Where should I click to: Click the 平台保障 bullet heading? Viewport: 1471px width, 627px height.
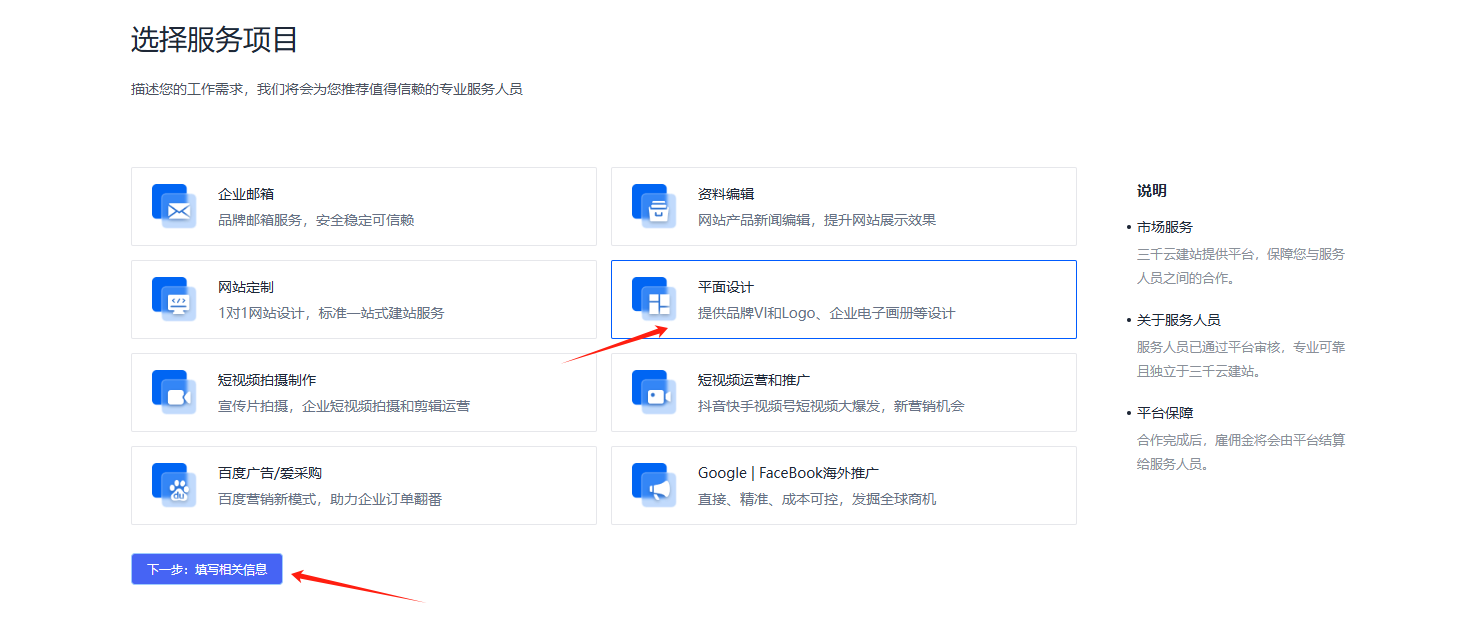coord(1165,413)
